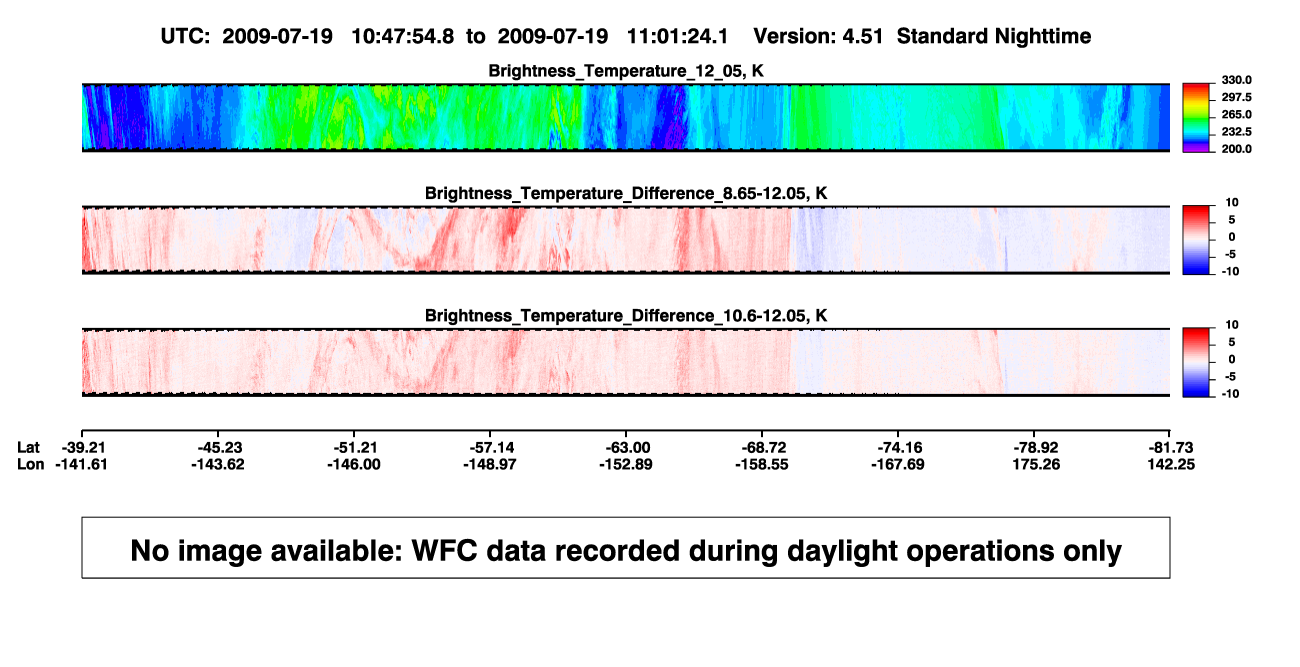Click latitude value -39.21

pos(81,447)
